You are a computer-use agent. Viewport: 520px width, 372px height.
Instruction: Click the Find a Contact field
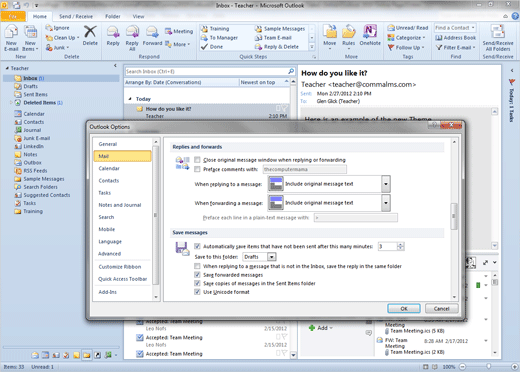tap(455, 28)
